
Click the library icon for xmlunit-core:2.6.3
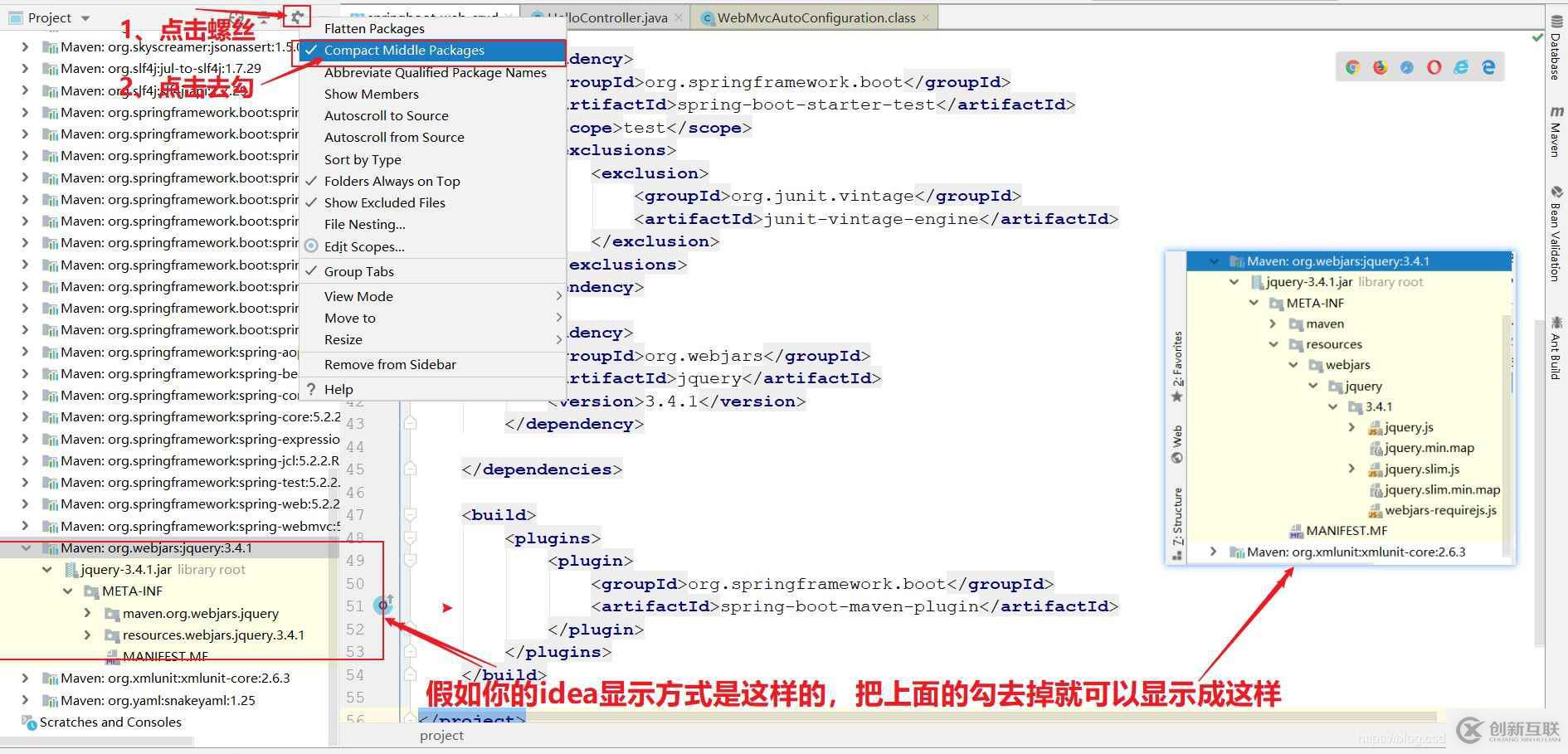51,679
